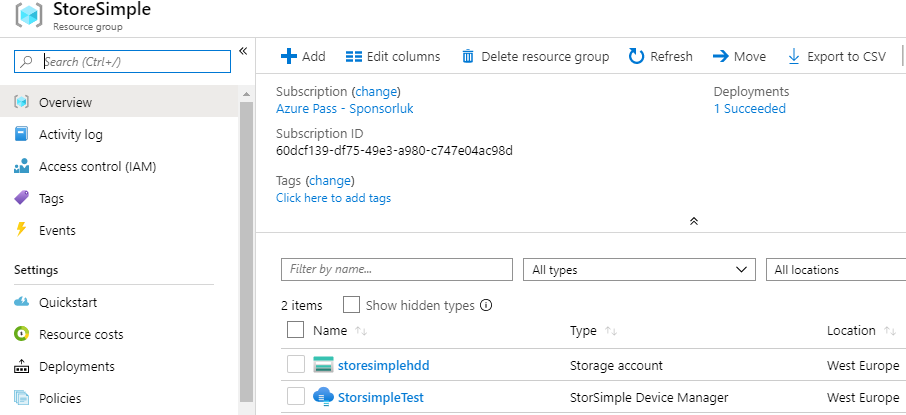
Task: Click the purple Tags icon
Action: tap(21, 198)
